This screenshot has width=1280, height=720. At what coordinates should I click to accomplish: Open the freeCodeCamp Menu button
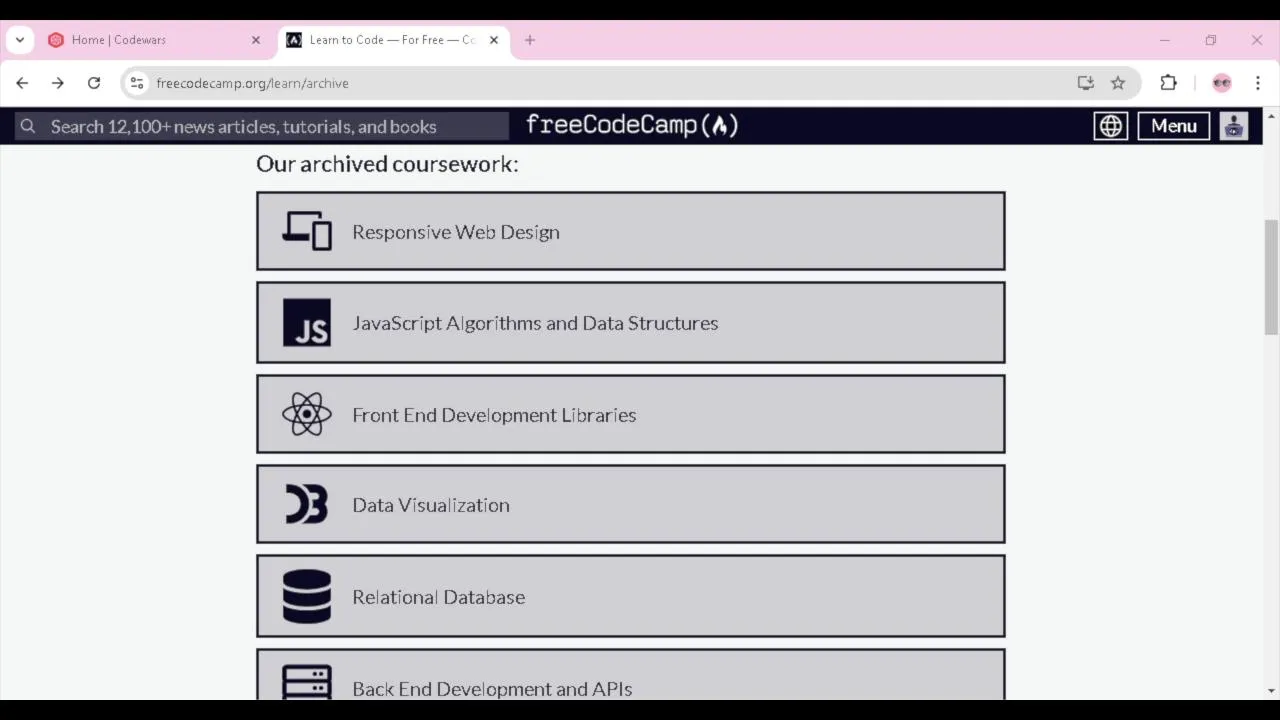[1173, 126]
